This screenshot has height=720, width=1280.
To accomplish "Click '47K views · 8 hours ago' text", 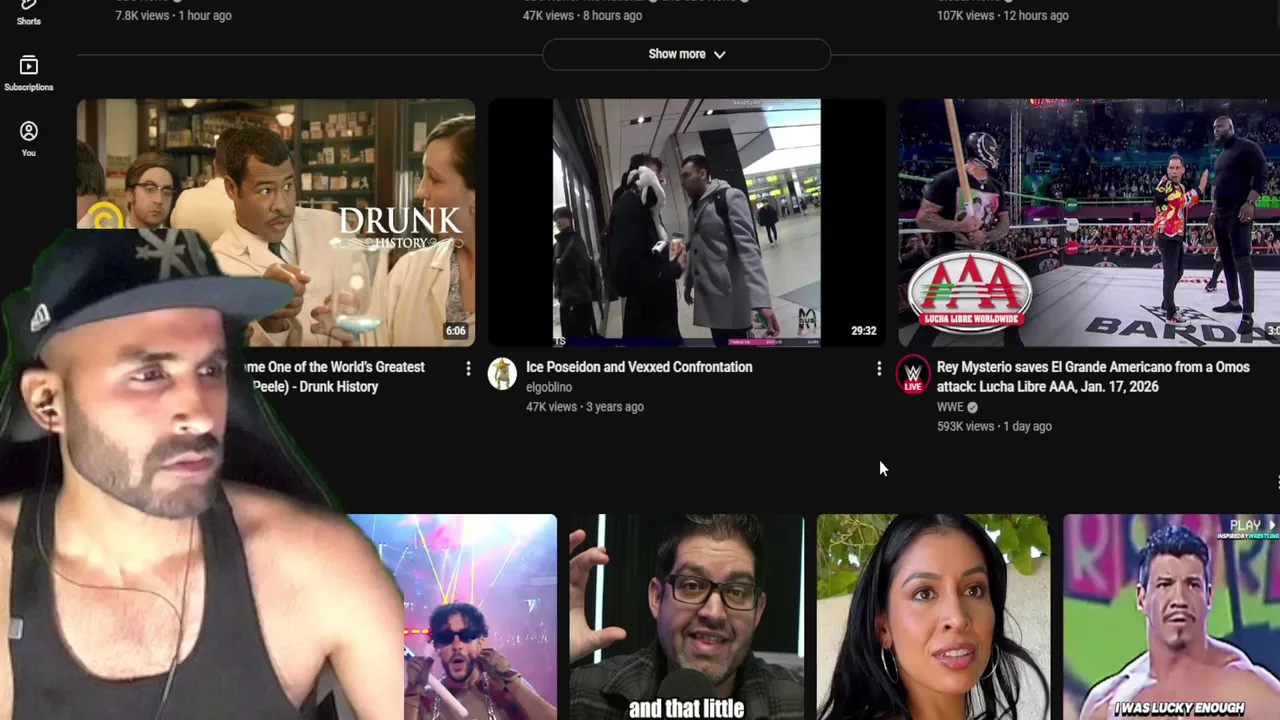I will [x=583, y=15].
